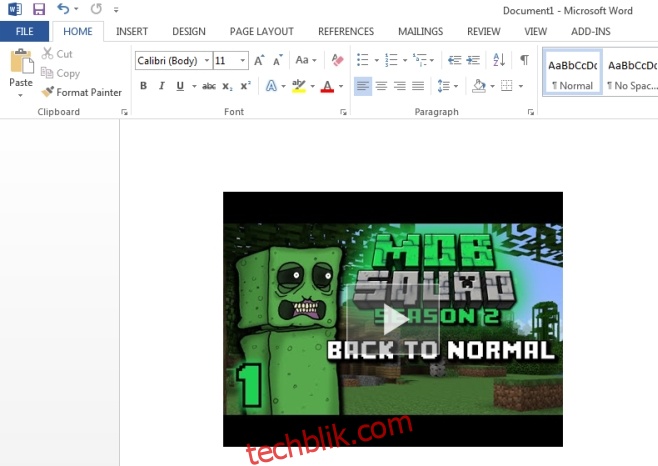Undo the last action
This screenshot has width=658, height=466.
[x=63, y=8]
